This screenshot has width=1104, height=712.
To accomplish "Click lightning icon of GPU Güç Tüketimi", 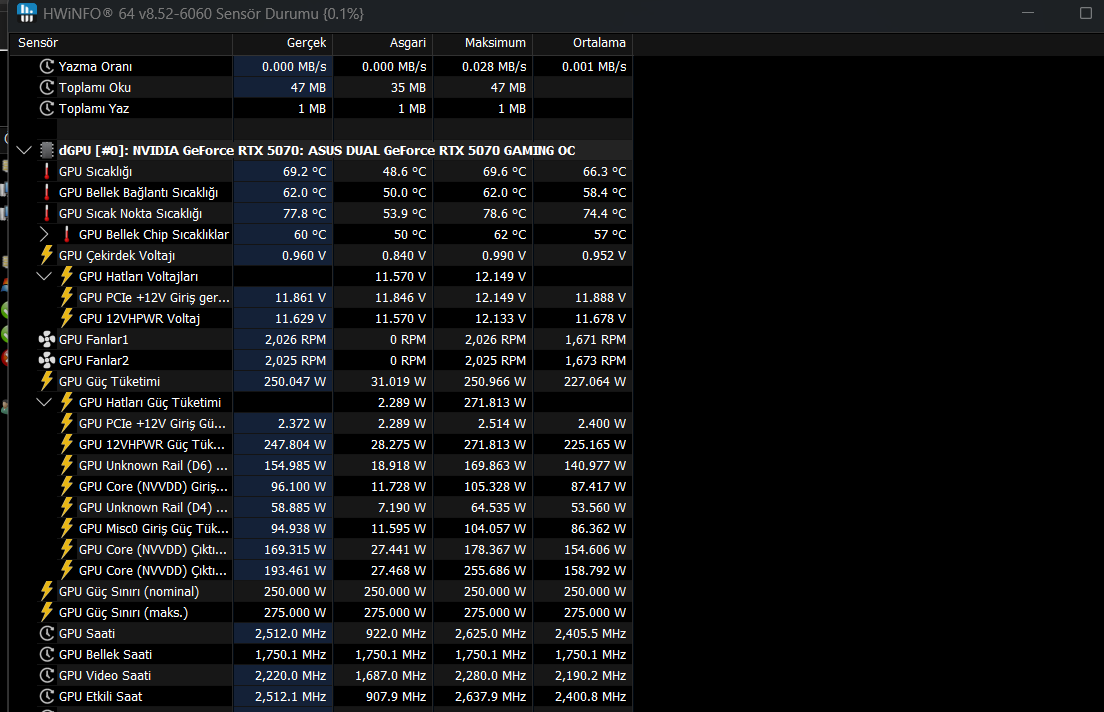I will point(46,381).
